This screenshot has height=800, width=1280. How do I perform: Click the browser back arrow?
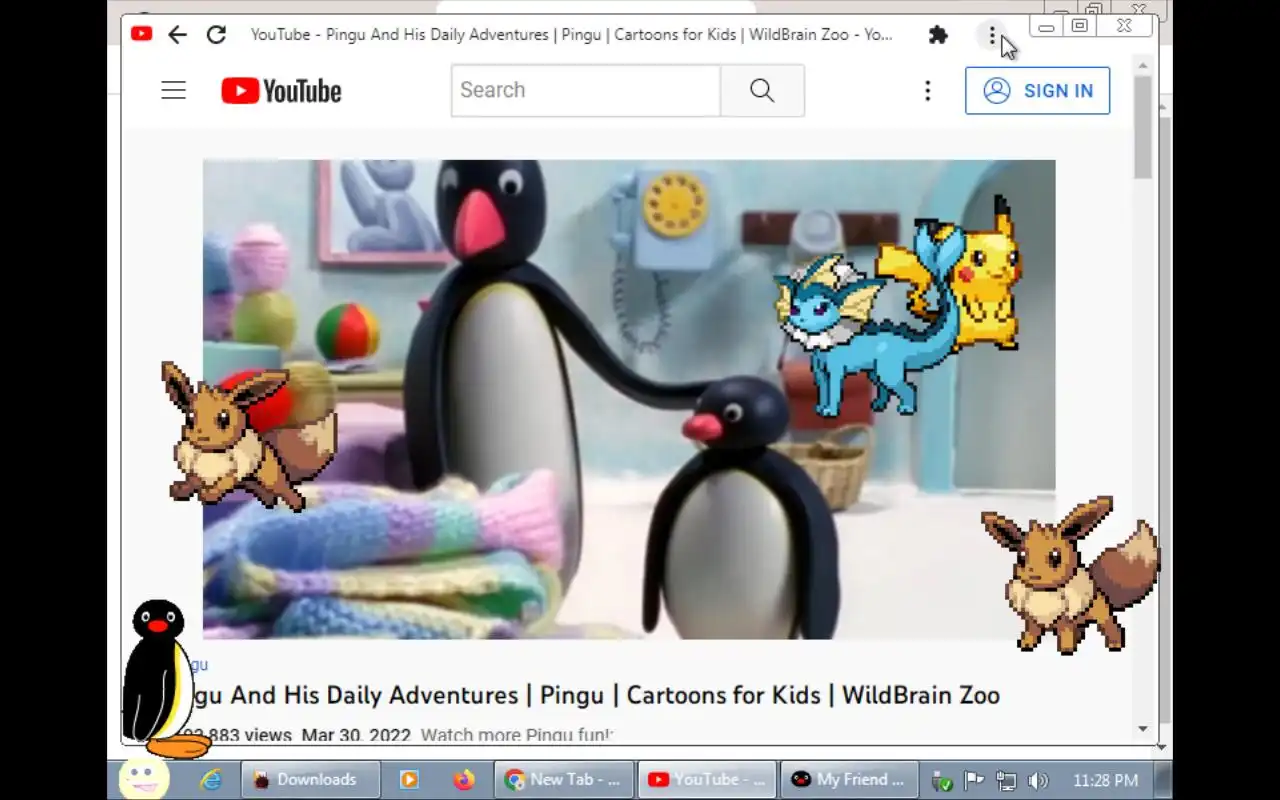[x=177, y=35]
